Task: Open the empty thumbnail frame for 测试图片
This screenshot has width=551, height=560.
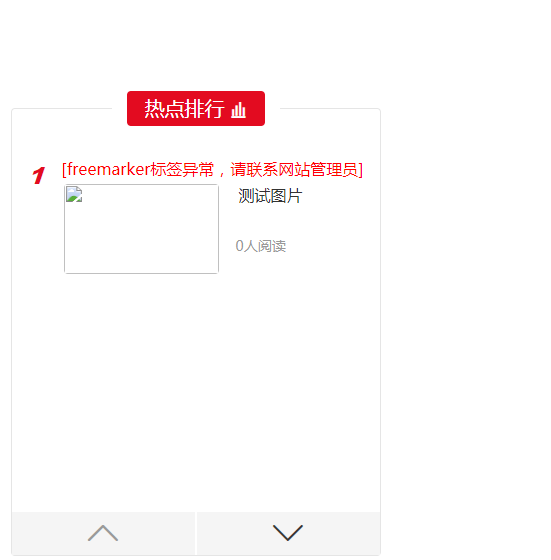Action: [x=141, y=229]
